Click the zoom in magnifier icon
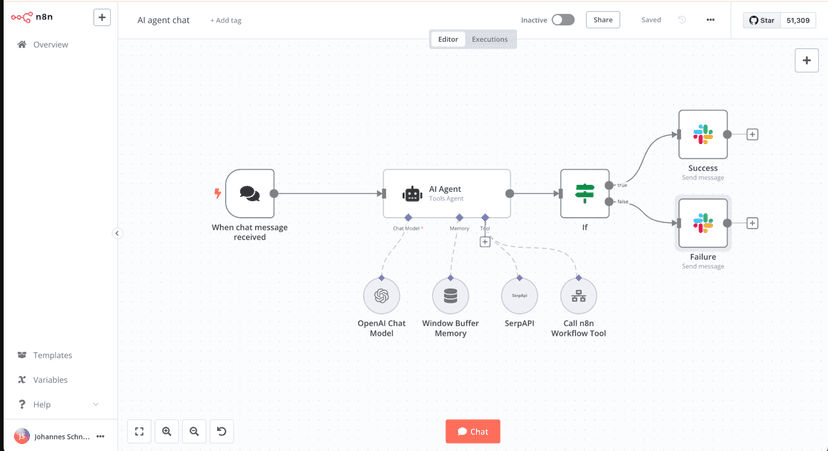 [167, 432]
